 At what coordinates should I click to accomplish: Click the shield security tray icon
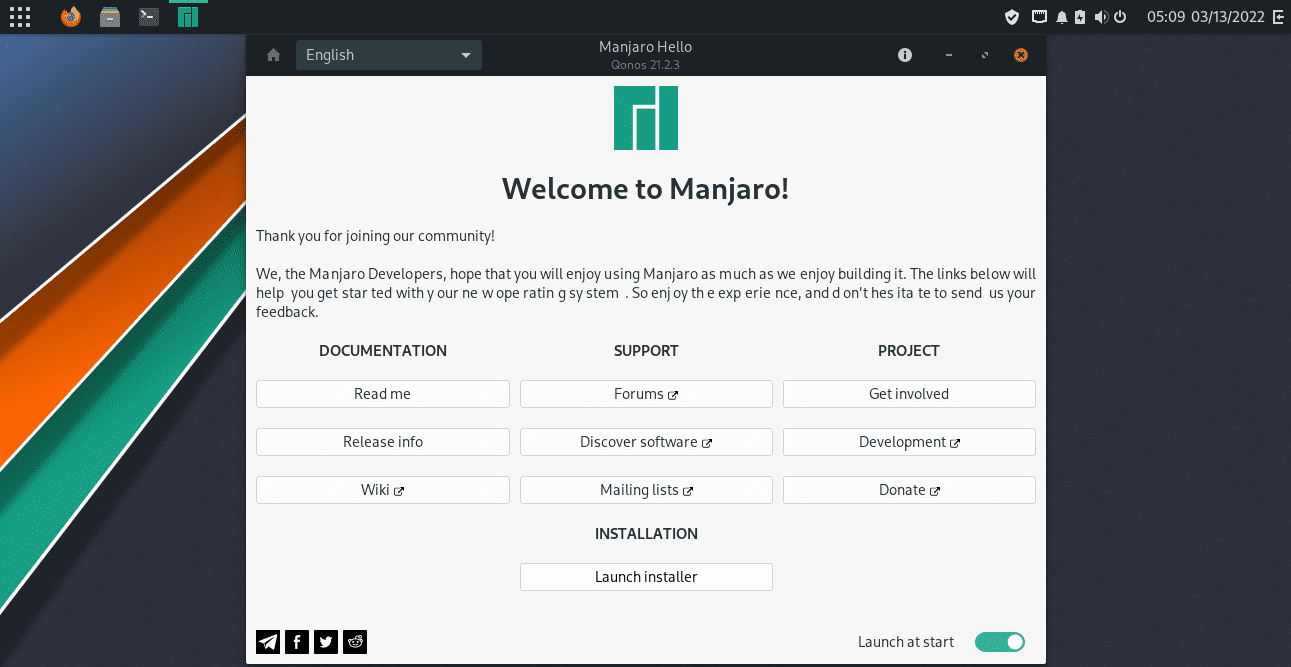[1012, 17]
